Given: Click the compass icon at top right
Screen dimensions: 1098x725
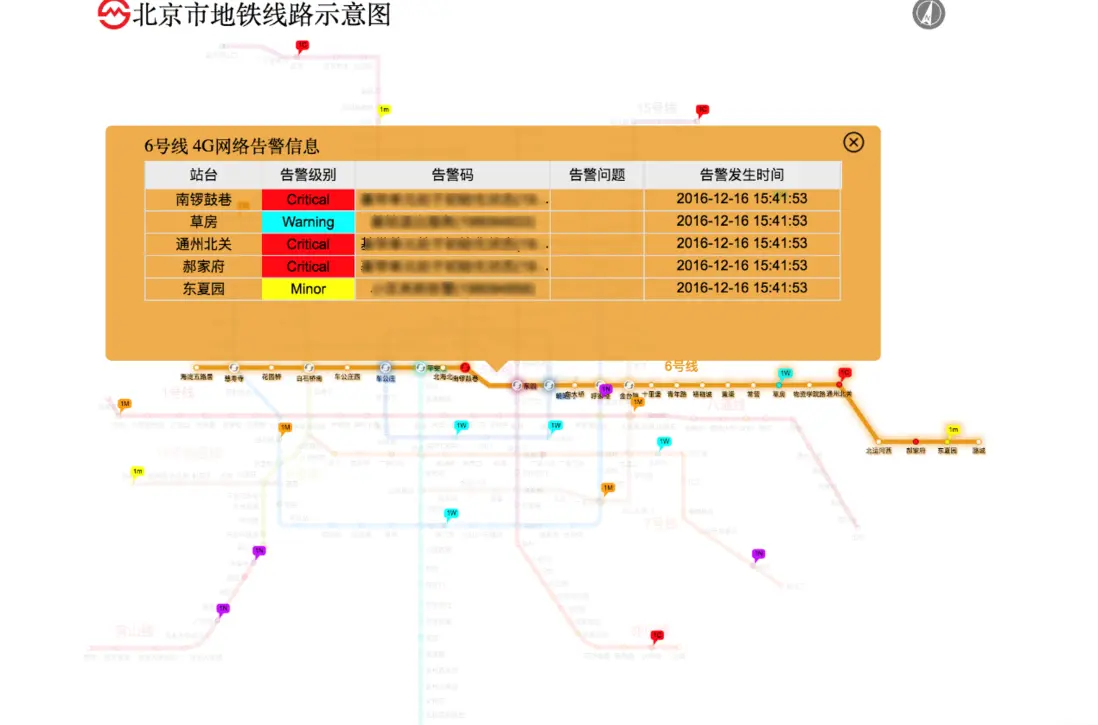Looking at the screenshot, I should [929, 14].
